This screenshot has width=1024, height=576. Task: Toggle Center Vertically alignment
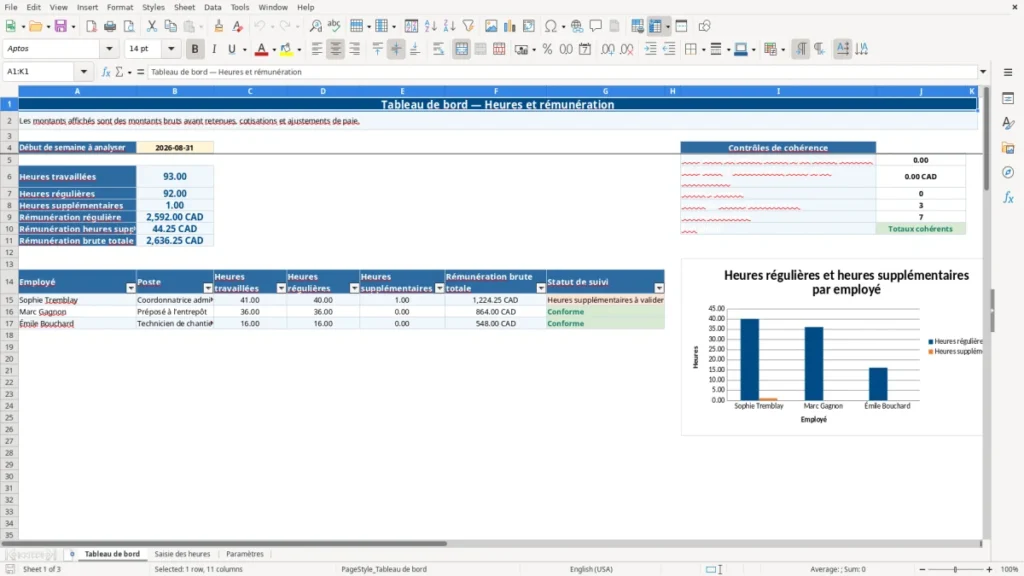(x=396, y=49)
